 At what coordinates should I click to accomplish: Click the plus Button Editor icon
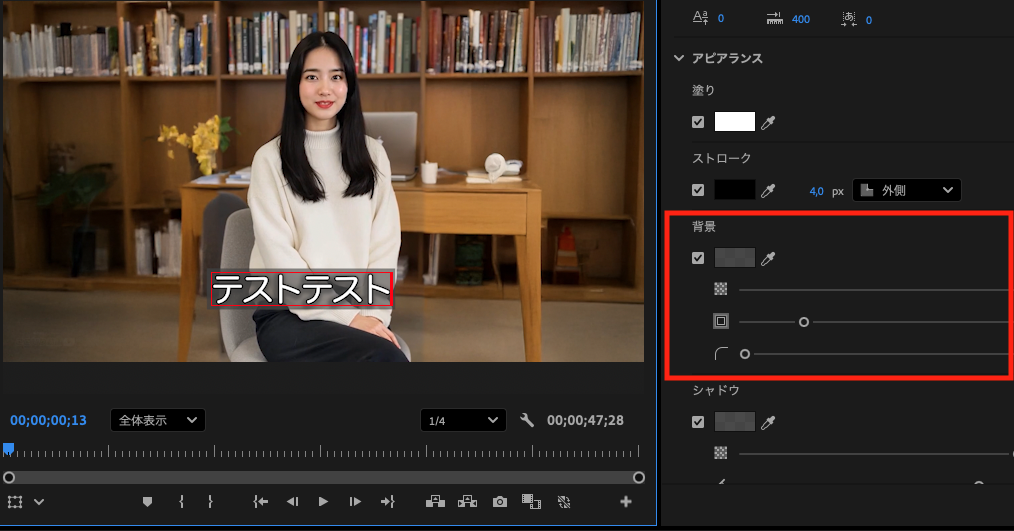click(626, 502)
